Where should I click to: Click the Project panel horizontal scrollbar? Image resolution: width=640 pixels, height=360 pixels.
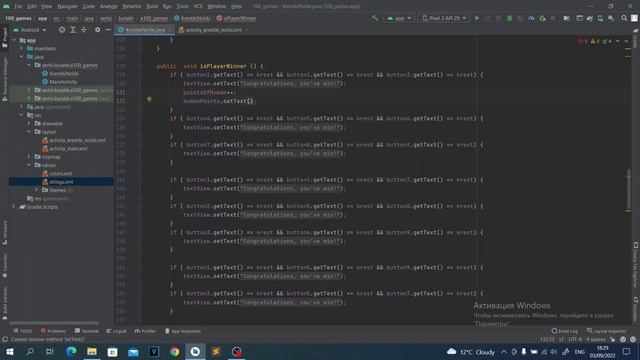click(54, 323)
